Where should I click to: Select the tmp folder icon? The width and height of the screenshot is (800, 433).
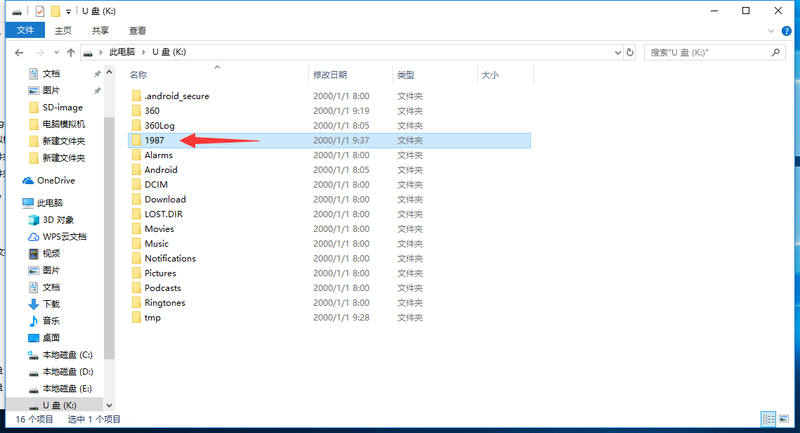click(136, 318)
